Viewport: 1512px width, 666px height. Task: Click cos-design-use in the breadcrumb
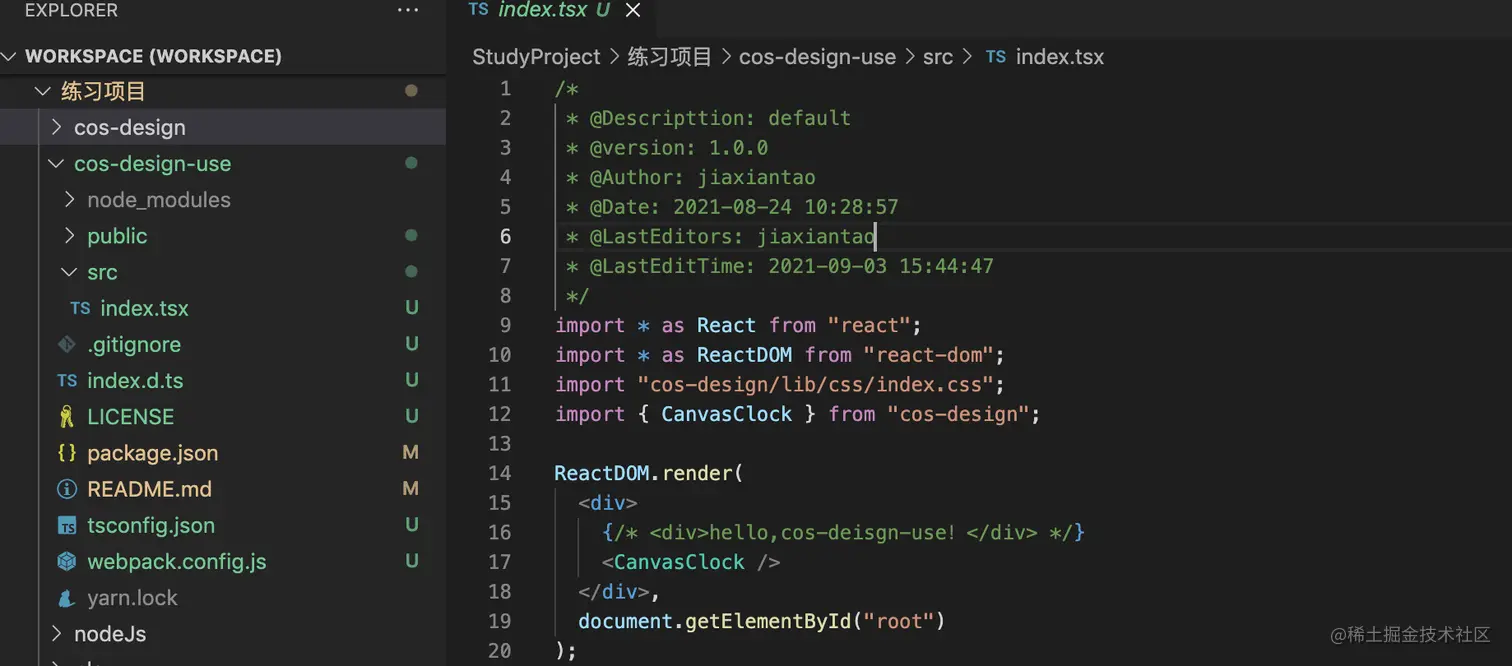(817, 57)
